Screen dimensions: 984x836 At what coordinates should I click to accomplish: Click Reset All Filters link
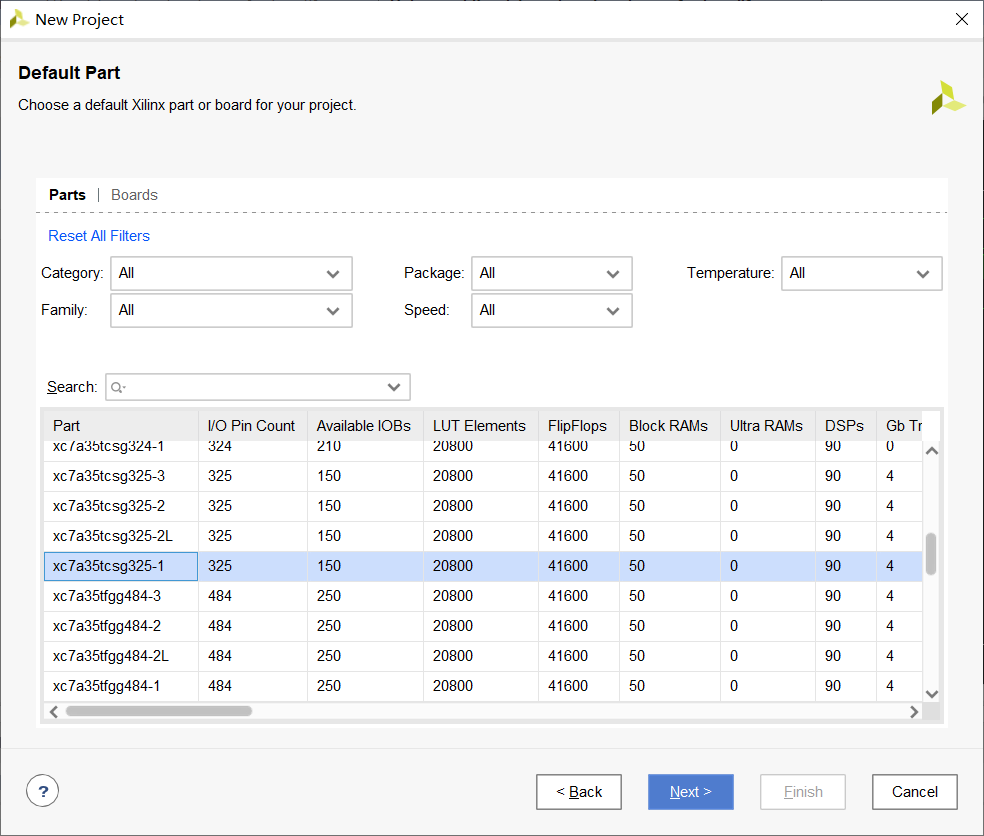[99, 236]
